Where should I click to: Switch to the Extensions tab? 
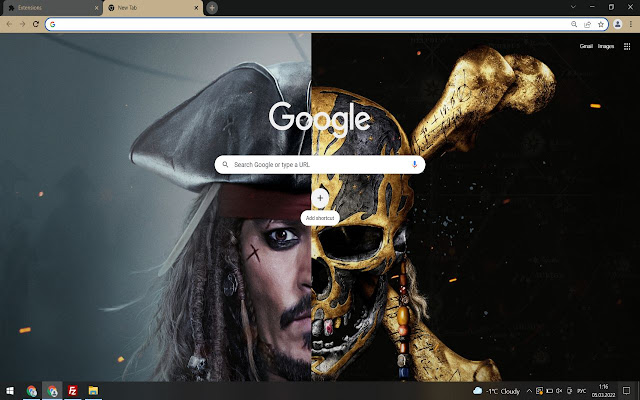pyautogui.click(x=50, y=7)
